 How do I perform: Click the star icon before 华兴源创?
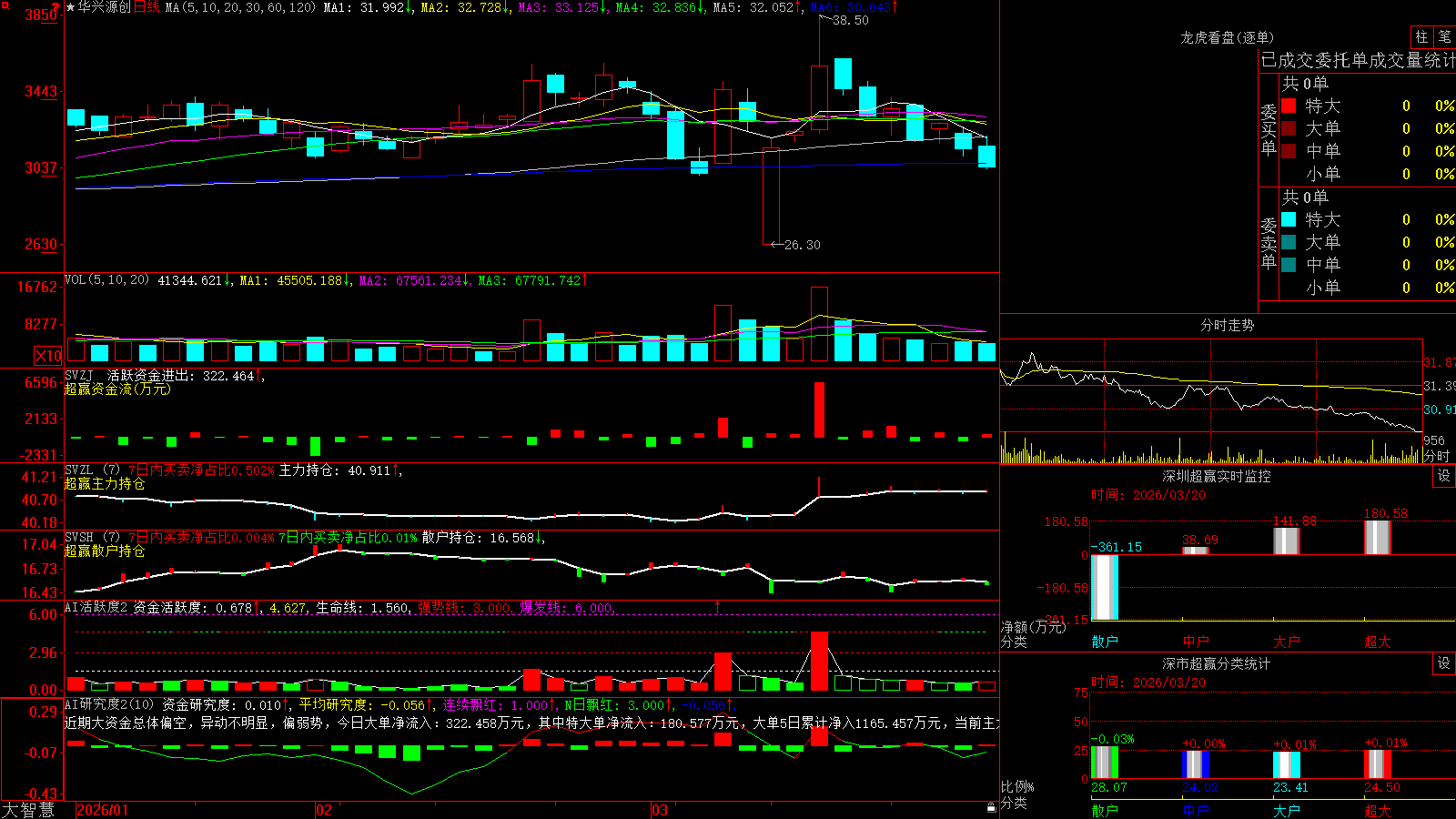pyautogui.click(x=71, y=7)
